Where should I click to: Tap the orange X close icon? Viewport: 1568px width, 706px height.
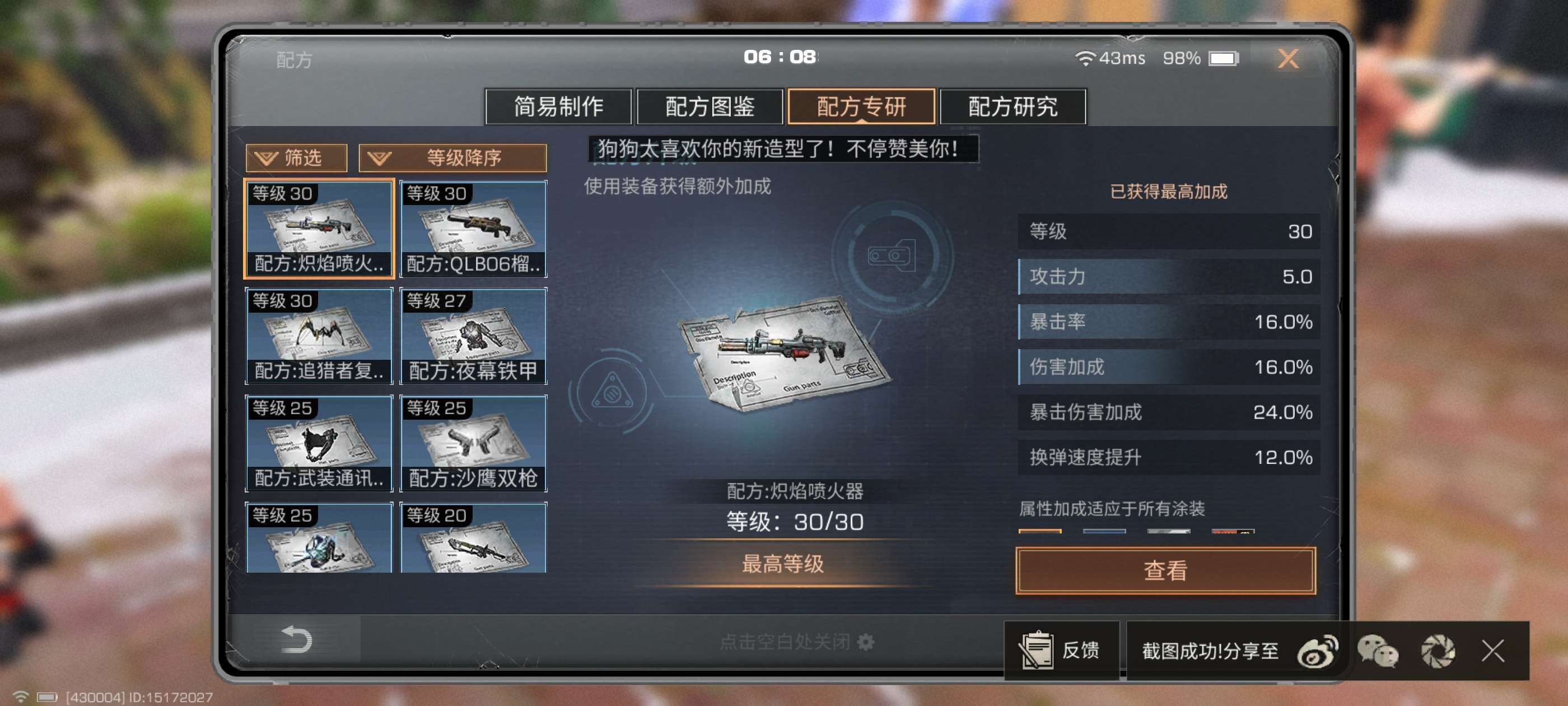[1287, 58]
